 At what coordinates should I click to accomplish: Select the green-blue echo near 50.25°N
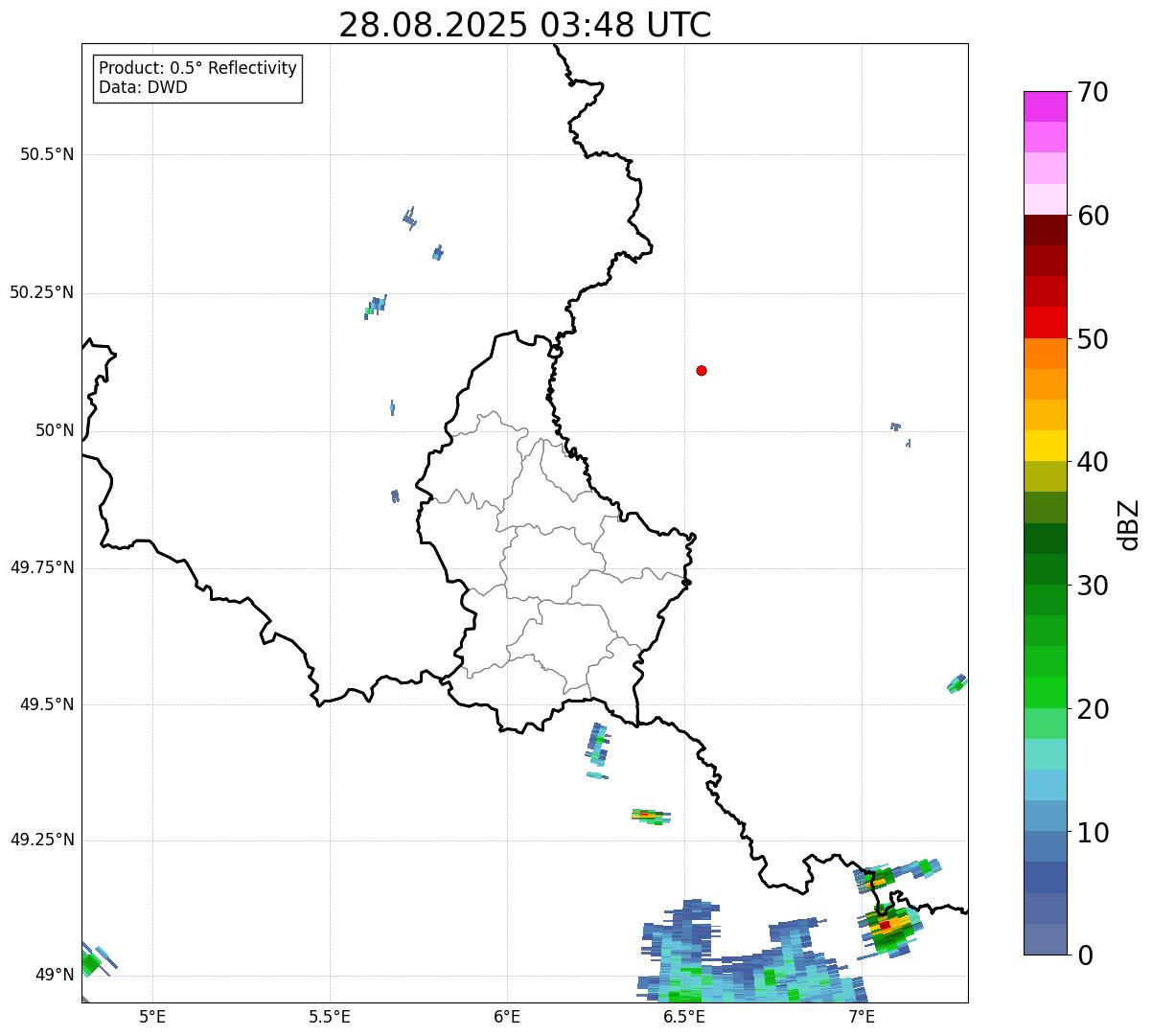point(375,306)
